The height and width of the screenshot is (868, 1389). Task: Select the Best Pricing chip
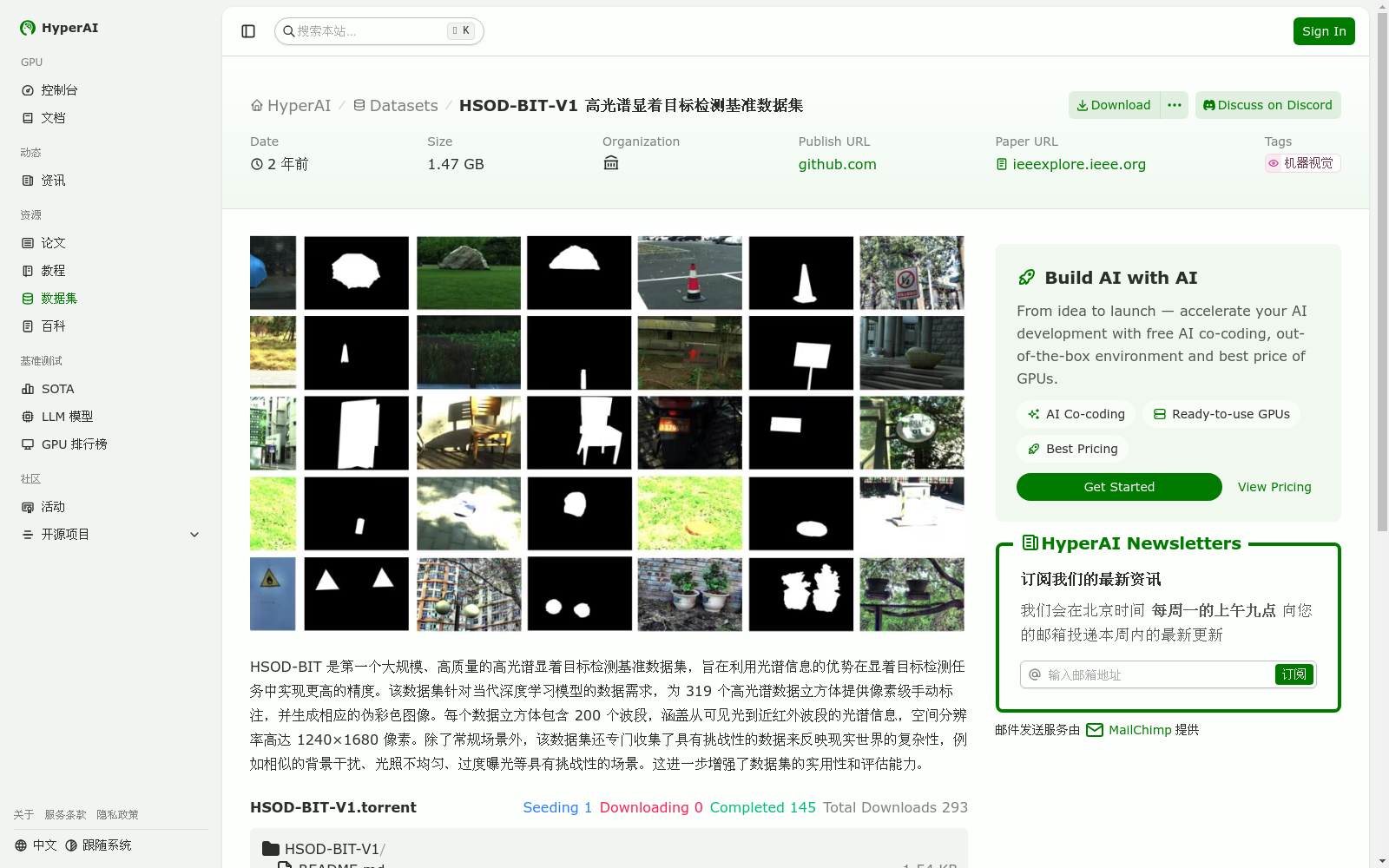[1073, 449]
